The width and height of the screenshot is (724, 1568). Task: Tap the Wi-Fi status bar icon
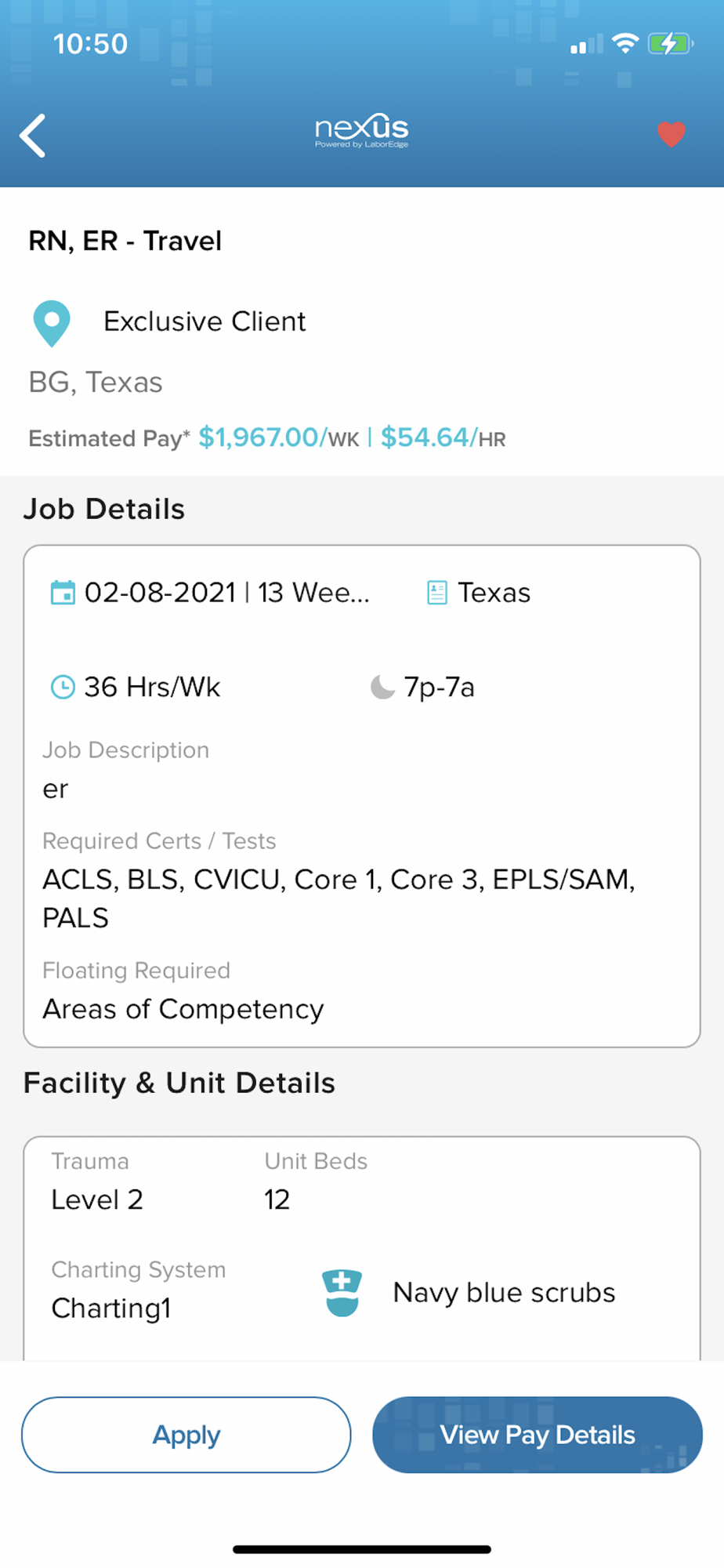point(625,44)
